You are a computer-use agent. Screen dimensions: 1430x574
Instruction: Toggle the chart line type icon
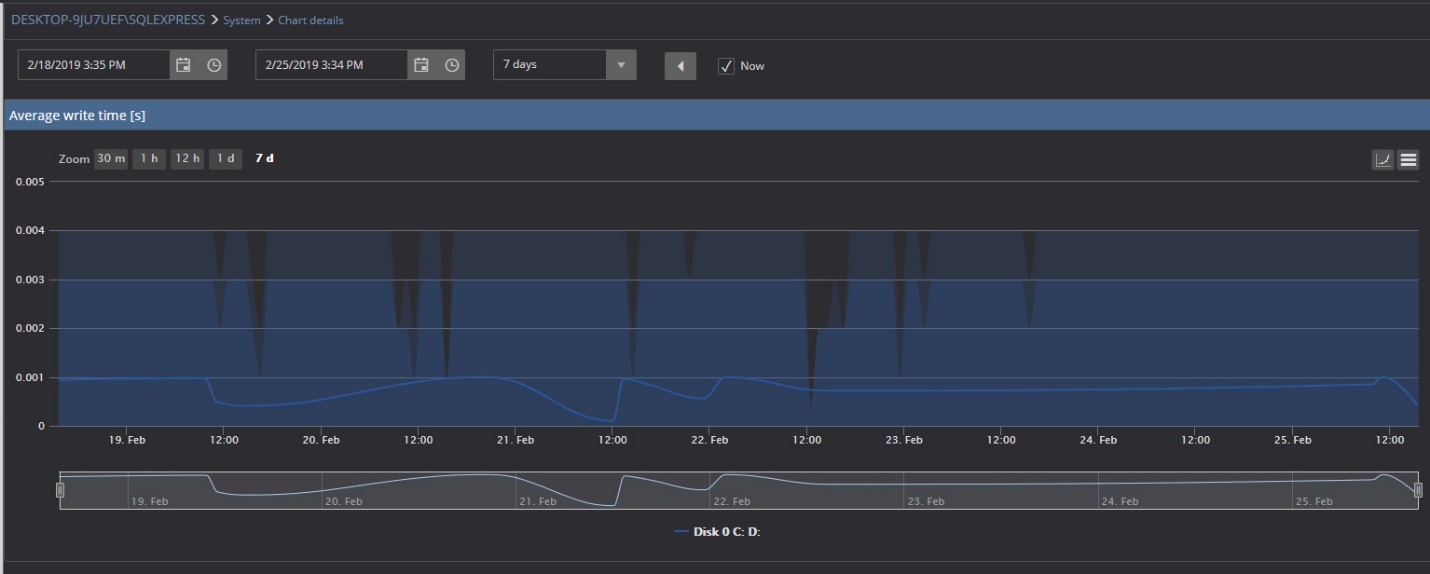[1383, 160]
